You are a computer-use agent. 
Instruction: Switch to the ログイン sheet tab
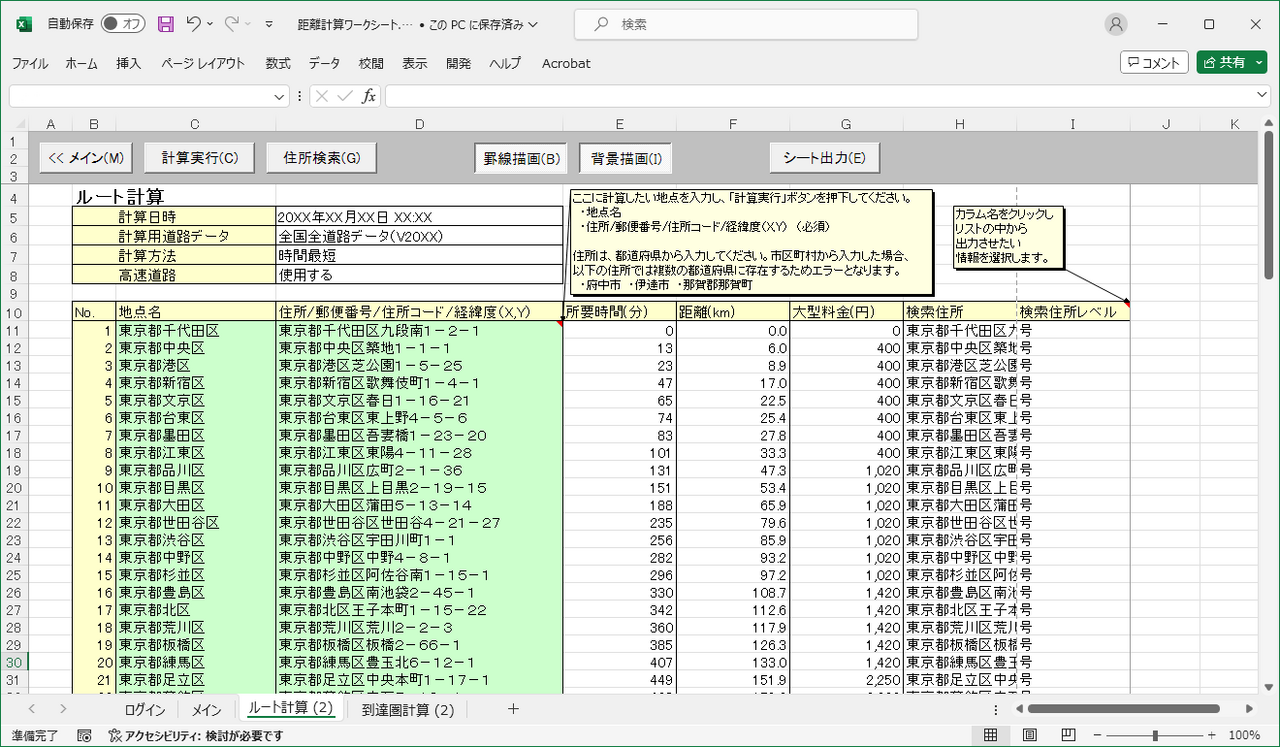coord(145,710)
